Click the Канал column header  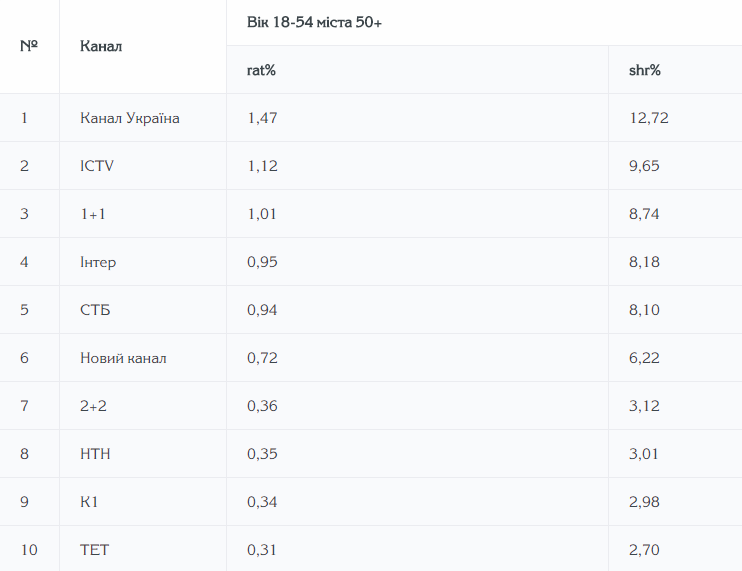[101, 46]
